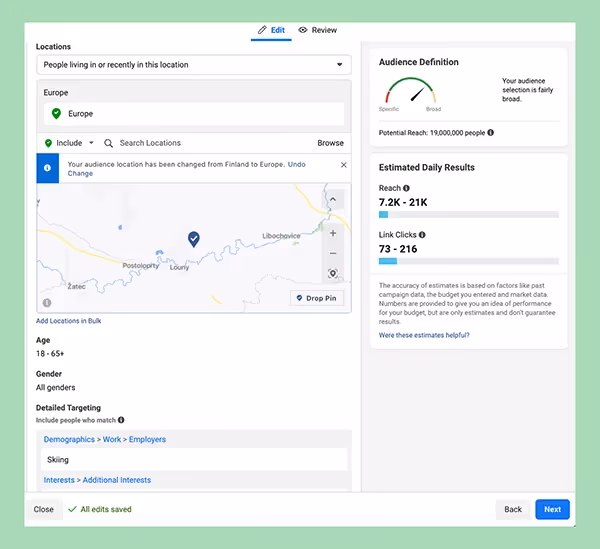Click the Reach estimate bar
600x549 pixels.
(x=469, y=215)
